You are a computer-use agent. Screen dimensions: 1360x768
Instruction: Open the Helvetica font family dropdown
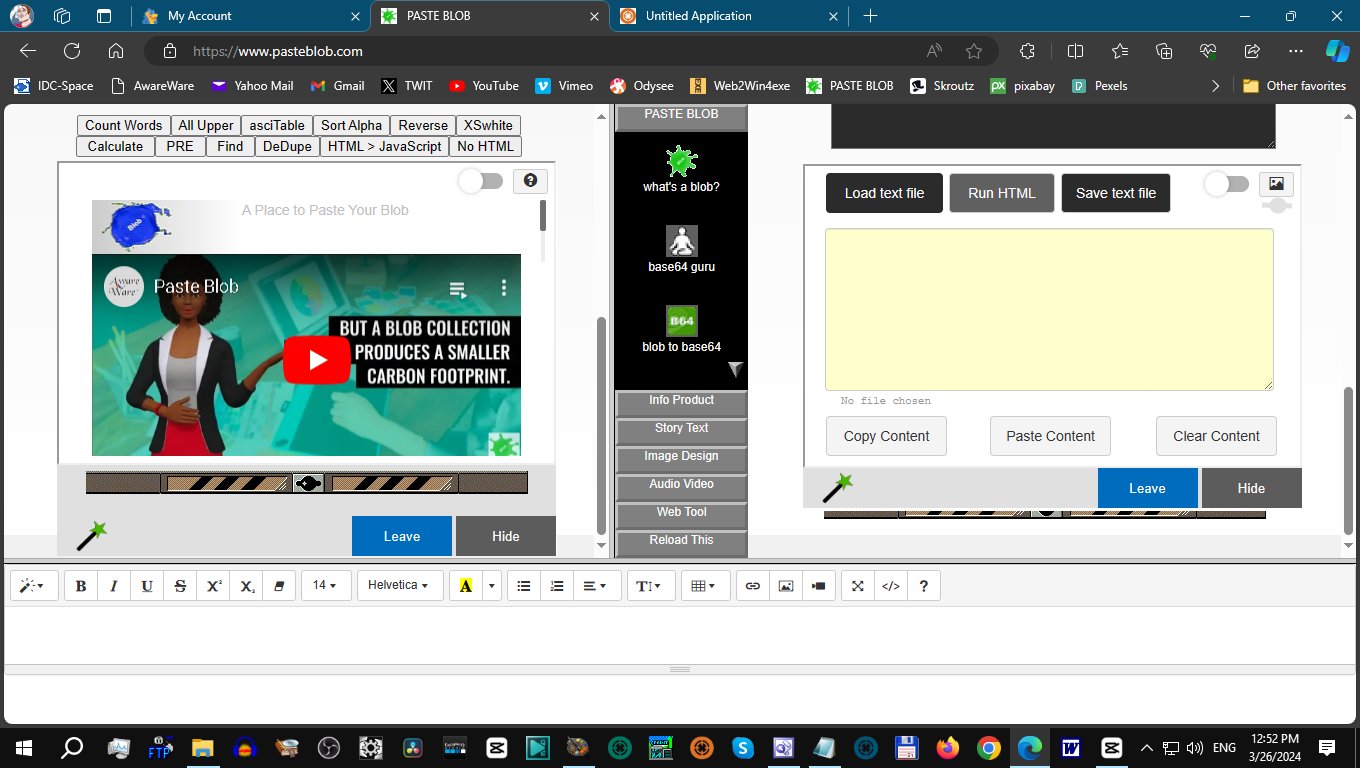399,585
